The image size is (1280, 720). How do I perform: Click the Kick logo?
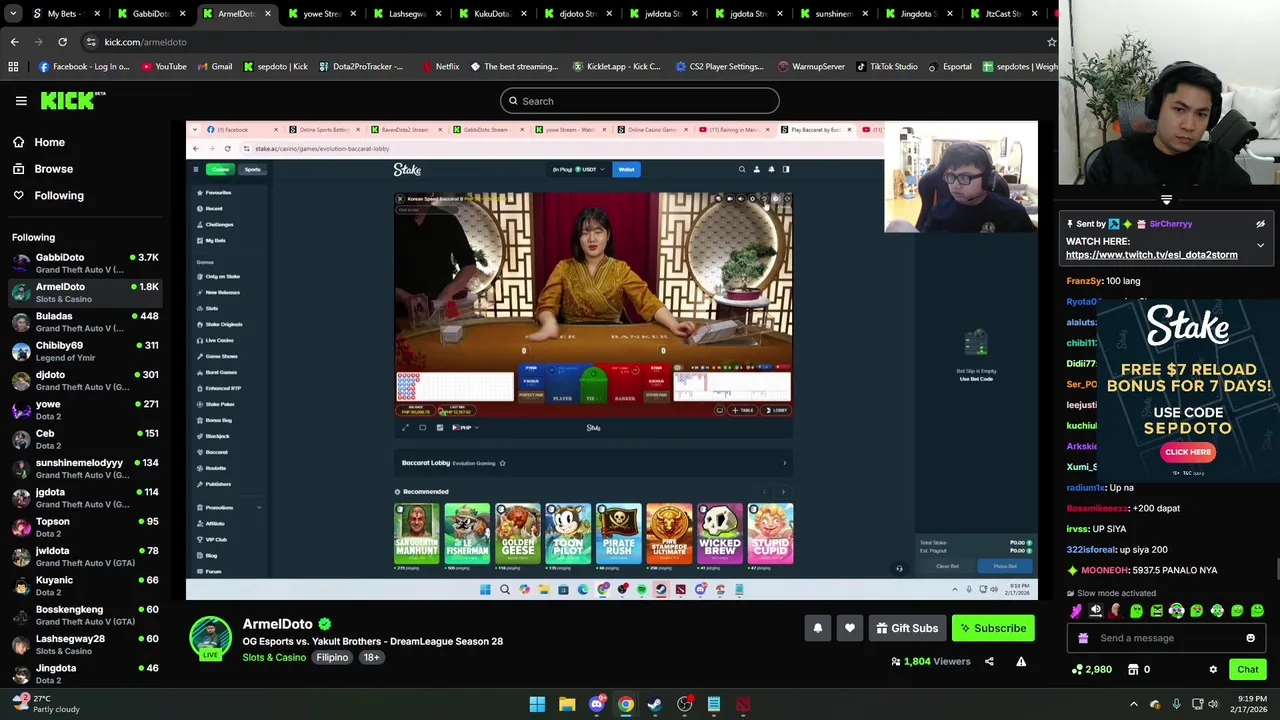coord(73,100)
